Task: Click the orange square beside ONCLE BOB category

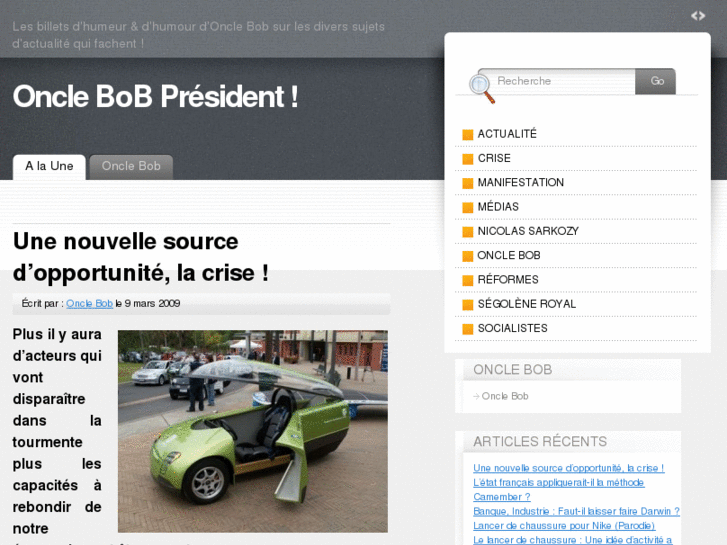Action: click(x=467, y=256)
